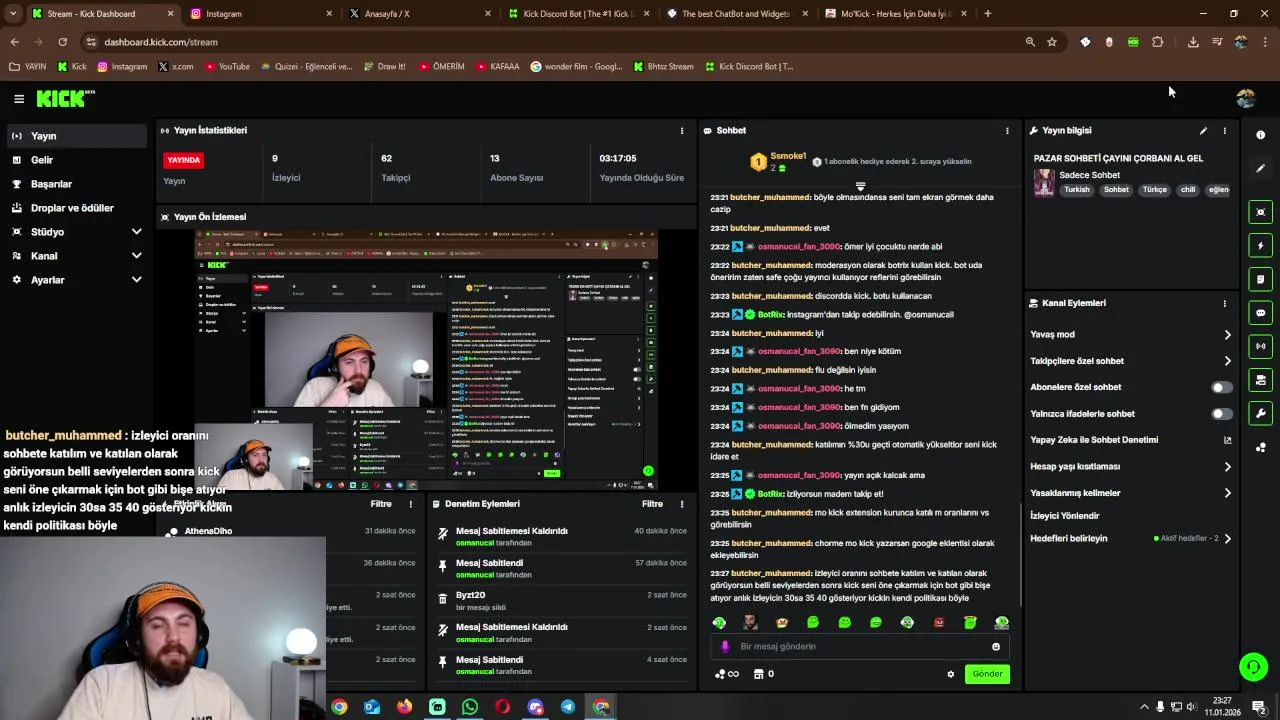This screenshot has width=1280, height=720.
Task: Select the red angry emote in quick emotes
Action: point(938,623)
